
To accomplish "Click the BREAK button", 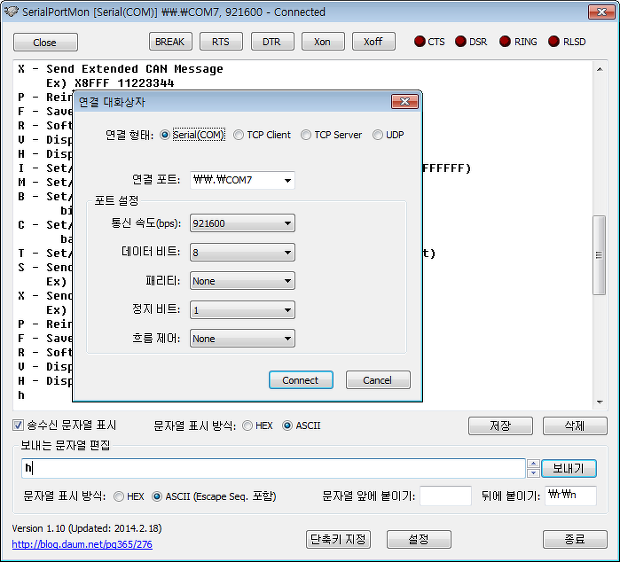I will click(x=170, y=42).
